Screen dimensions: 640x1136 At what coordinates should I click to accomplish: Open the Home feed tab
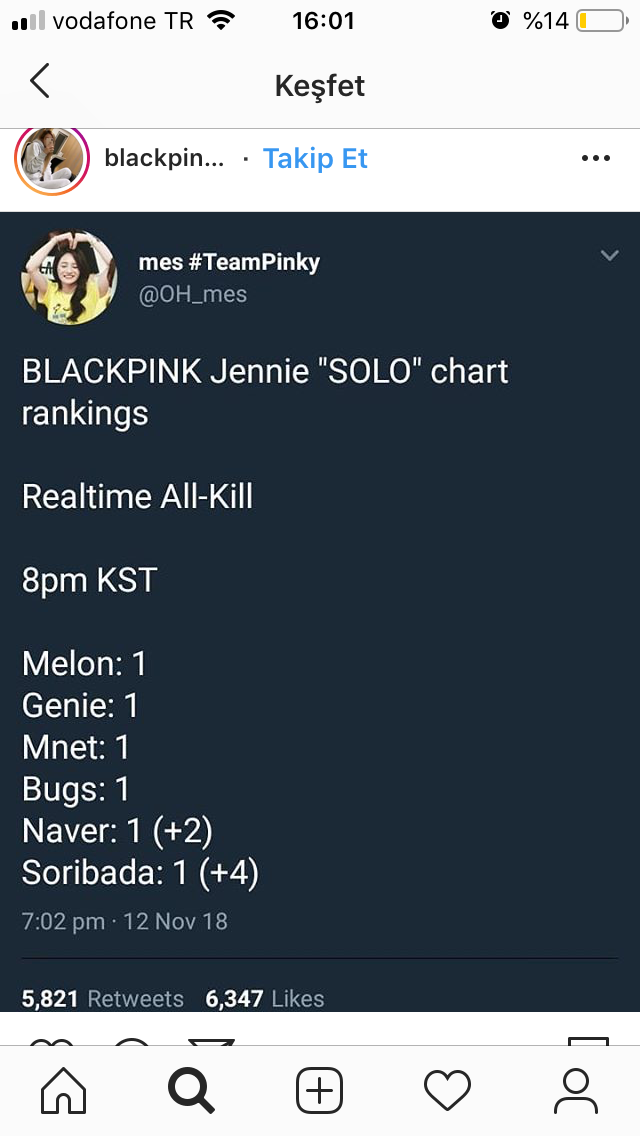coord(63,1090)
